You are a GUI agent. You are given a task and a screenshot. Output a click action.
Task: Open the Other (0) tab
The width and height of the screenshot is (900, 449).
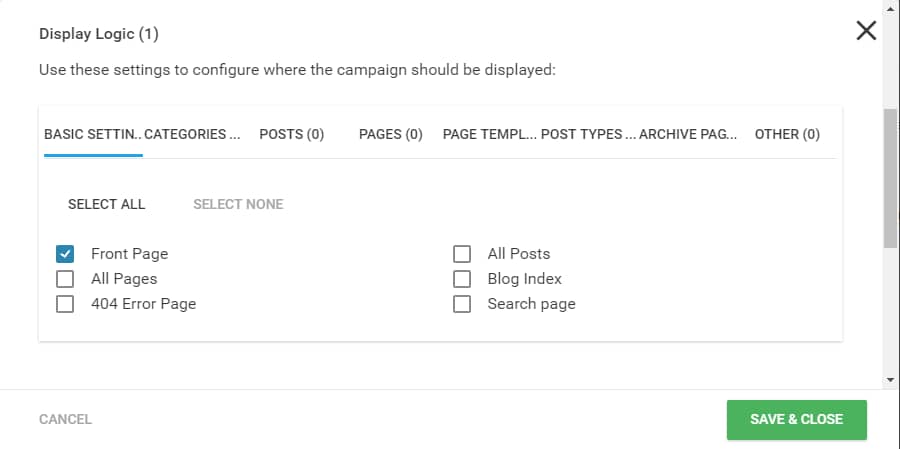[x=787, y=134]
